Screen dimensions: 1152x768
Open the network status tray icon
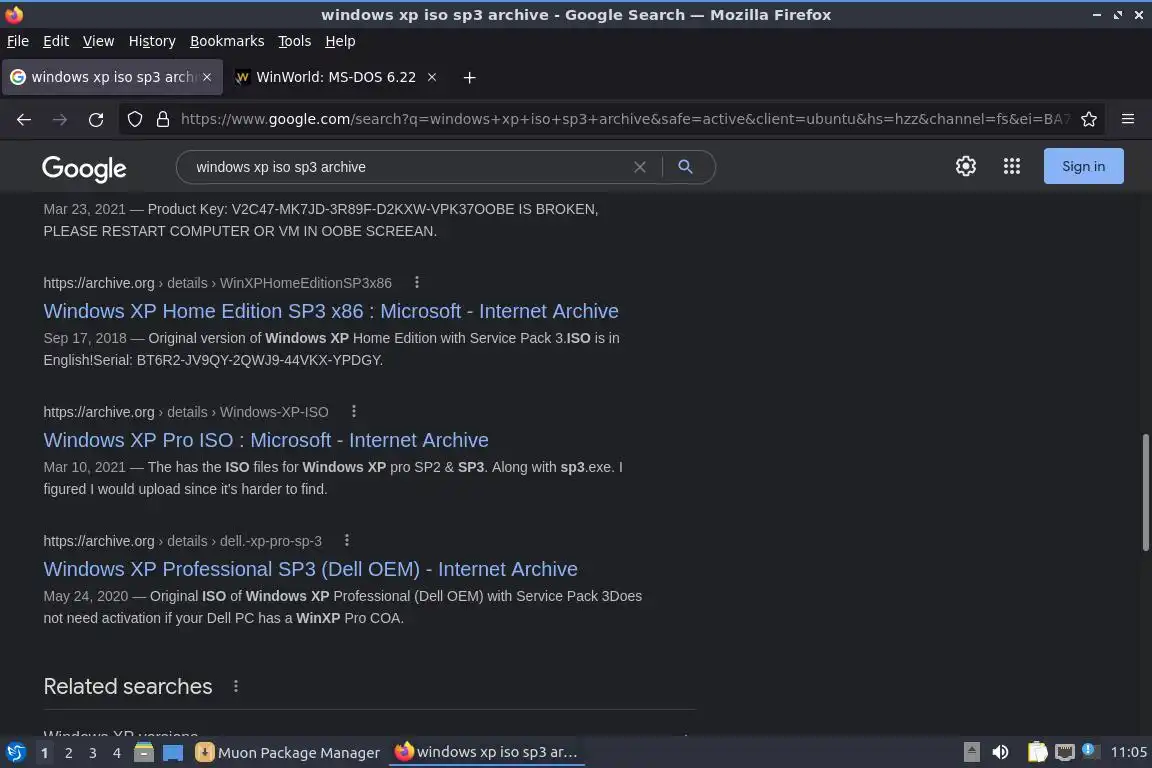[x=1065, y=752]
